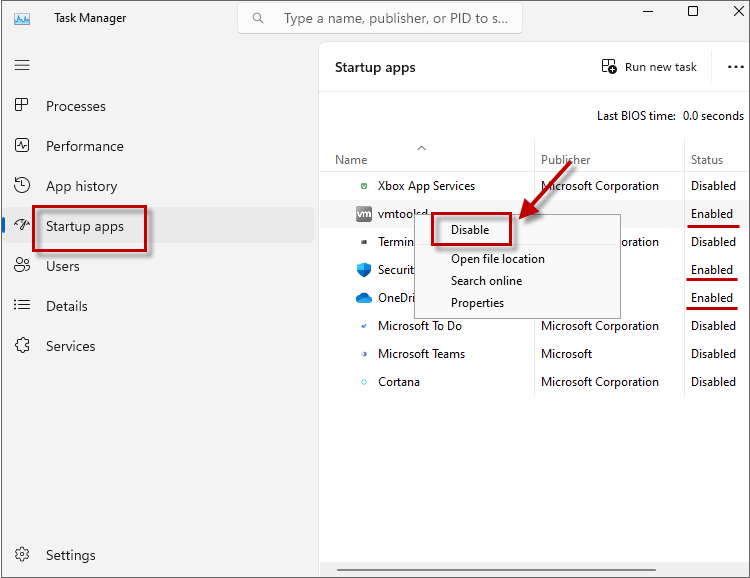Click the Task Manager app icon

[22, 19]
